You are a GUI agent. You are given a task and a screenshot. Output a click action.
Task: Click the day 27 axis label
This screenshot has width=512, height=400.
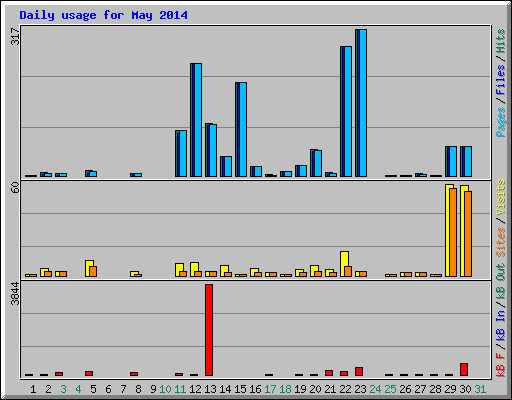click(x=420, y=389)
